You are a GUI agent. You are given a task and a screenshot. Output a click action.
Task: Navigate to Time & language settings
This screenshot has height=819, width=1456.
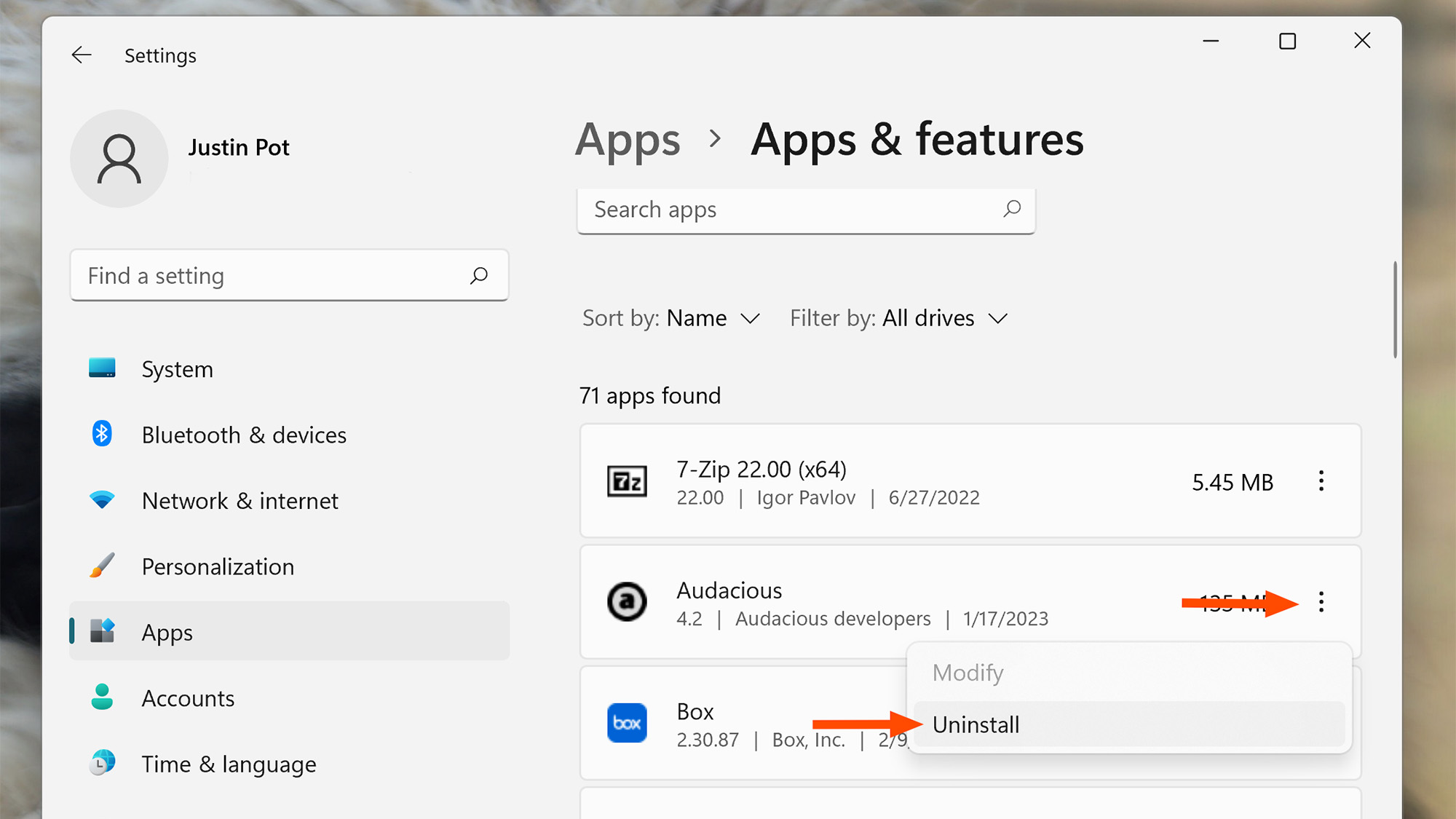pyautogui.click(x=230, y=762)
